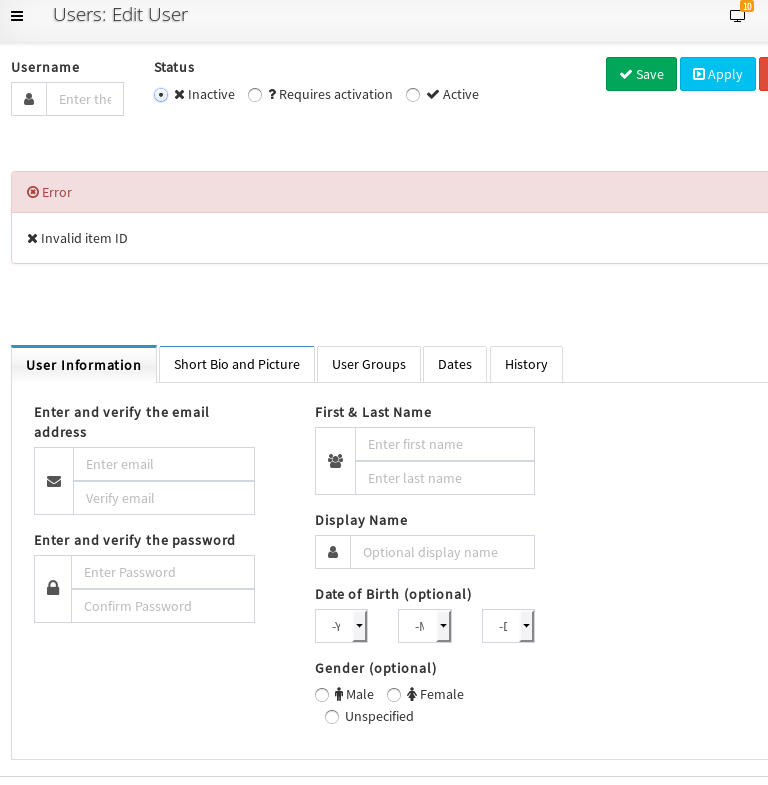Click the 'First & Last Name' label
Viewport: 768px width, 785px height.
point(373,412)
